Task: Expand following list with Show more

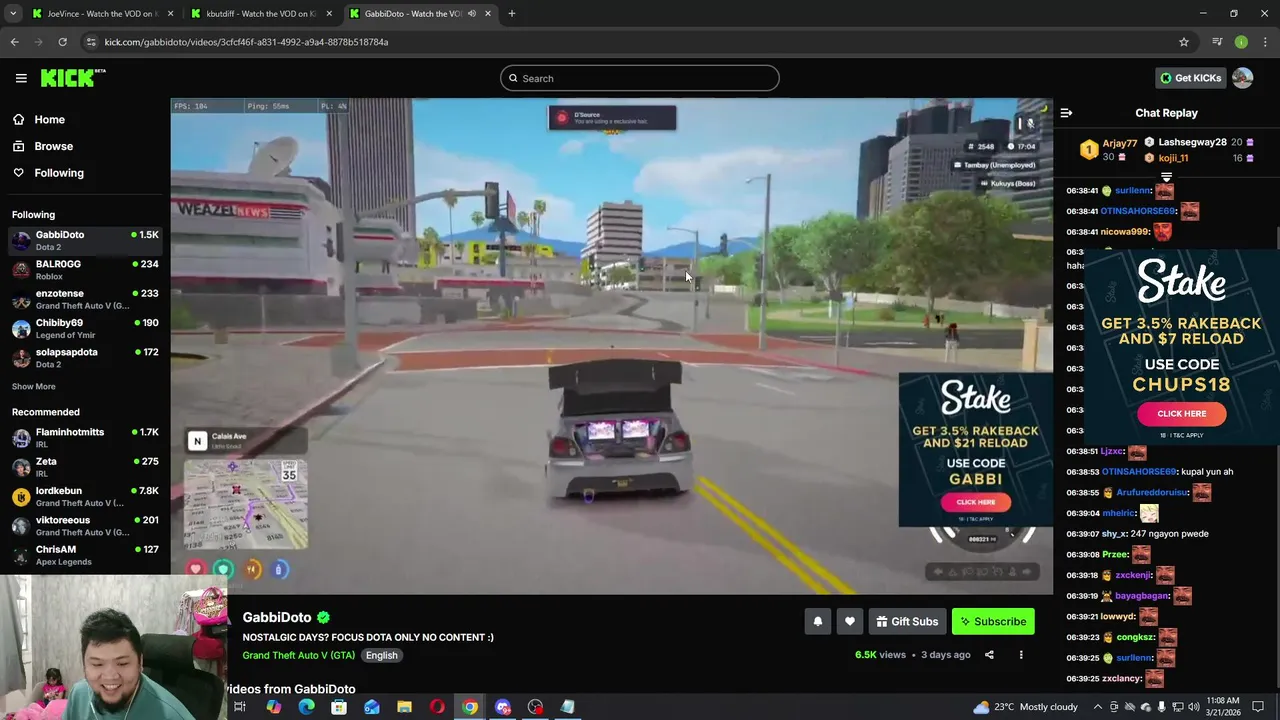Action: click(x=33, y=386)
